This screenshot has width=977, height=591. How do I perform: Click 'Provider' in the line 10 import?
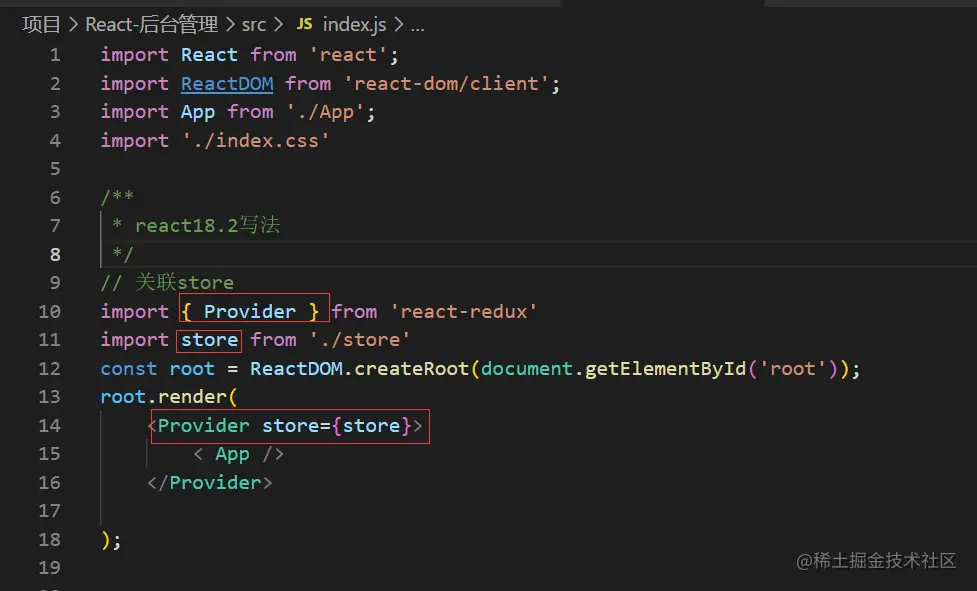tap(250, 311)
